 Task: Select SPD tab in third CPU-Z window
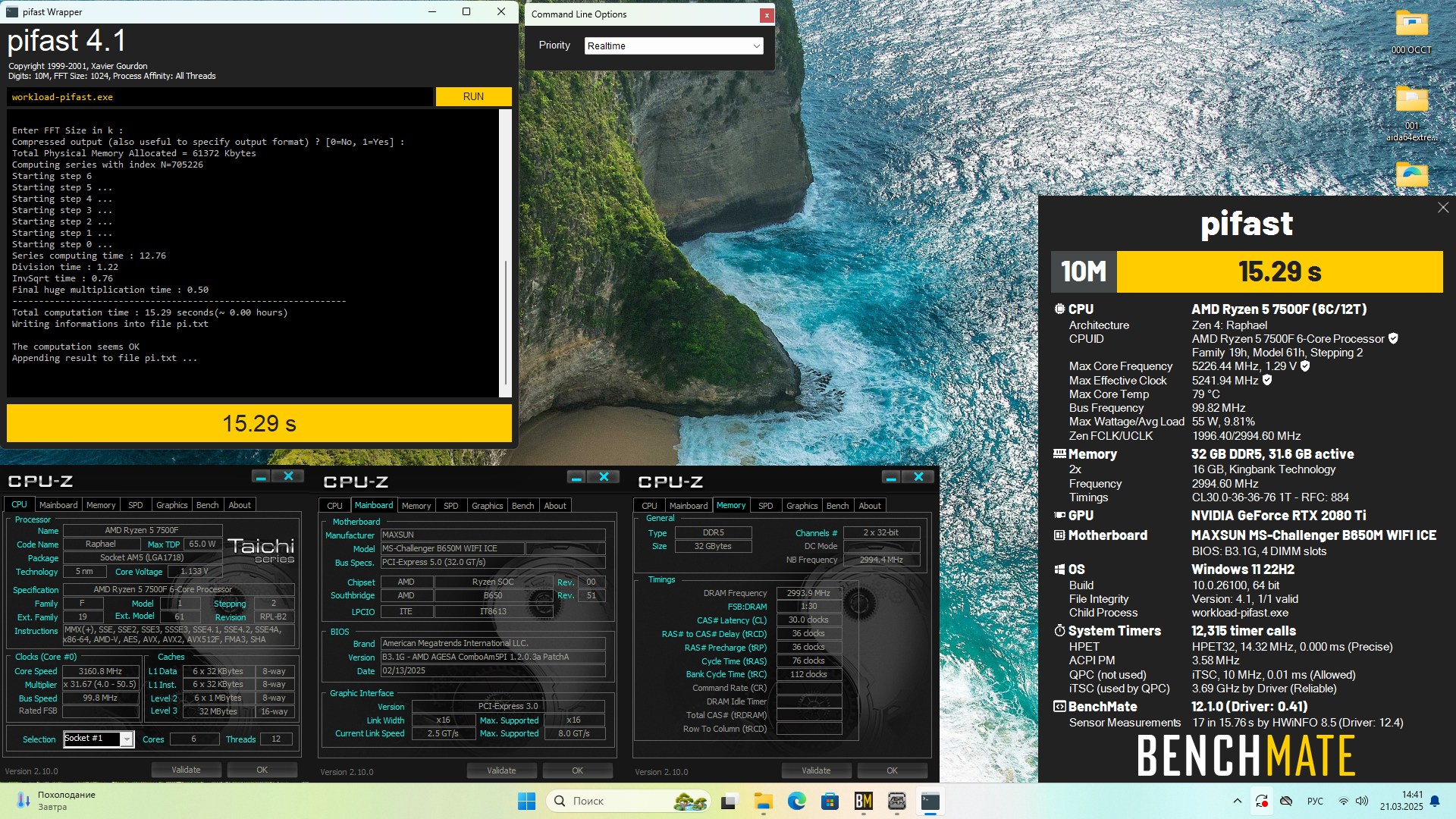(x=766, y=506)
